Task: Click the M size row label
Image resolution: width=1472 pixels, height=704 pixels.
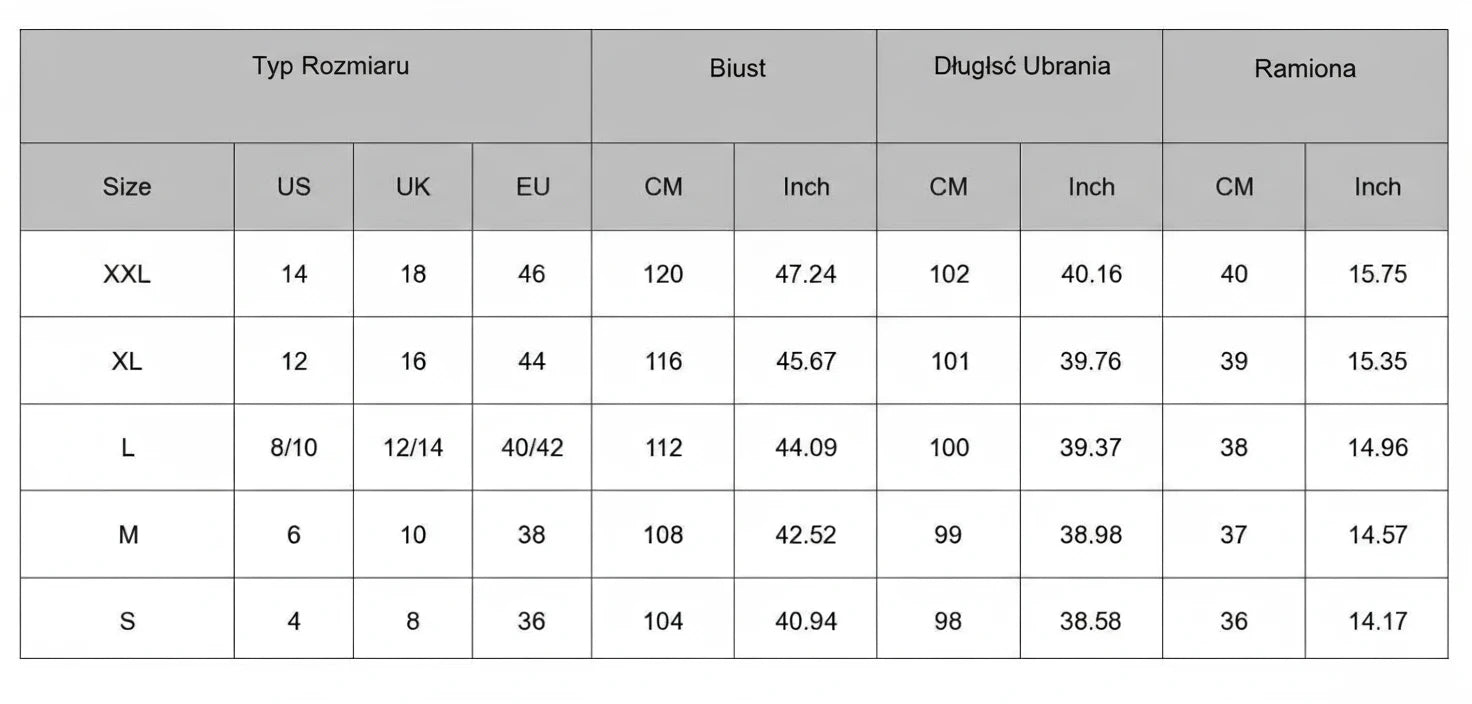Action: pyautogui.click(x=127, y=535)
